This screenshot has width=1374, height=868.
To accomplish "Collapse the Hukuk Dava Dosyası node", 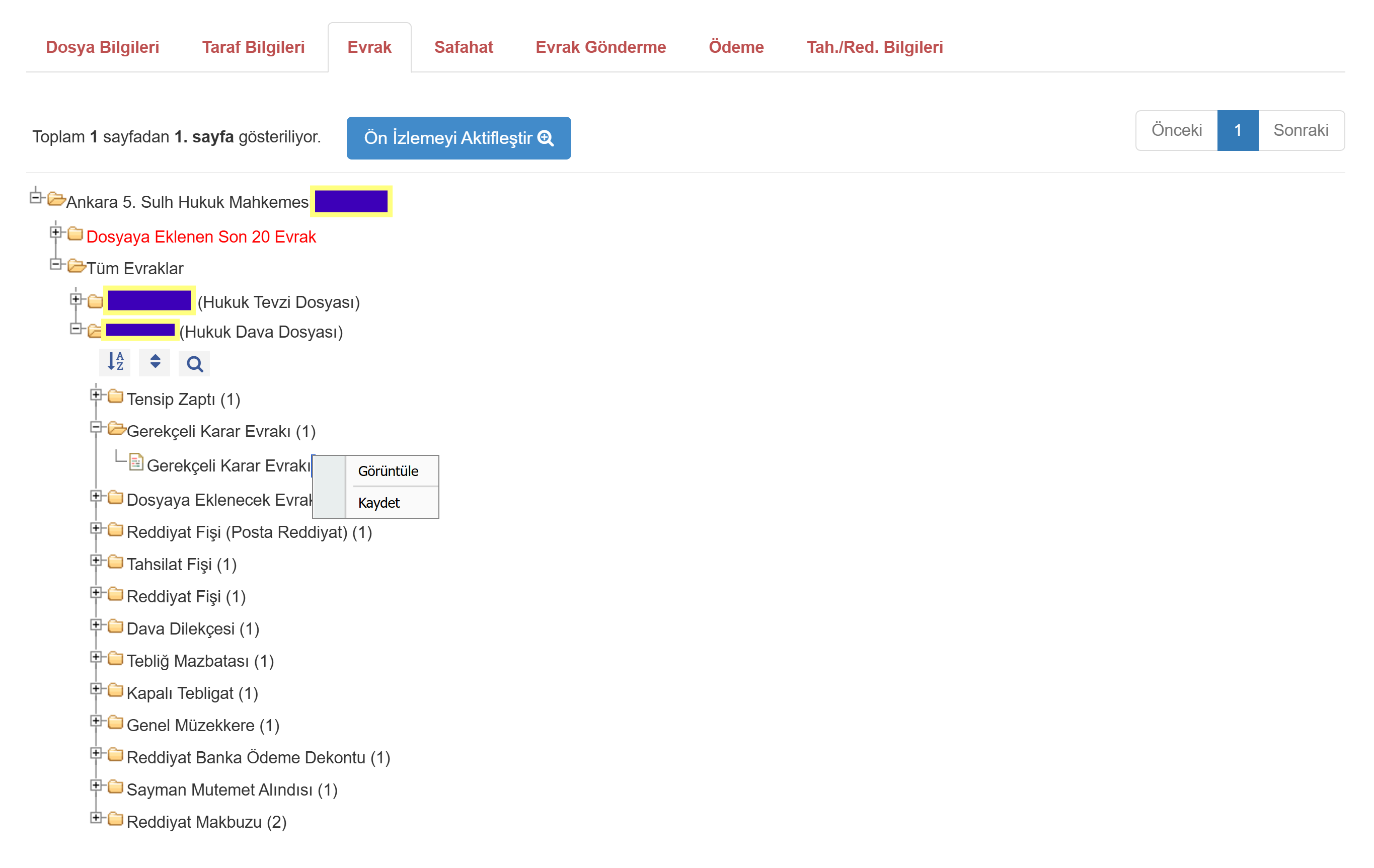I will (76, 329).
